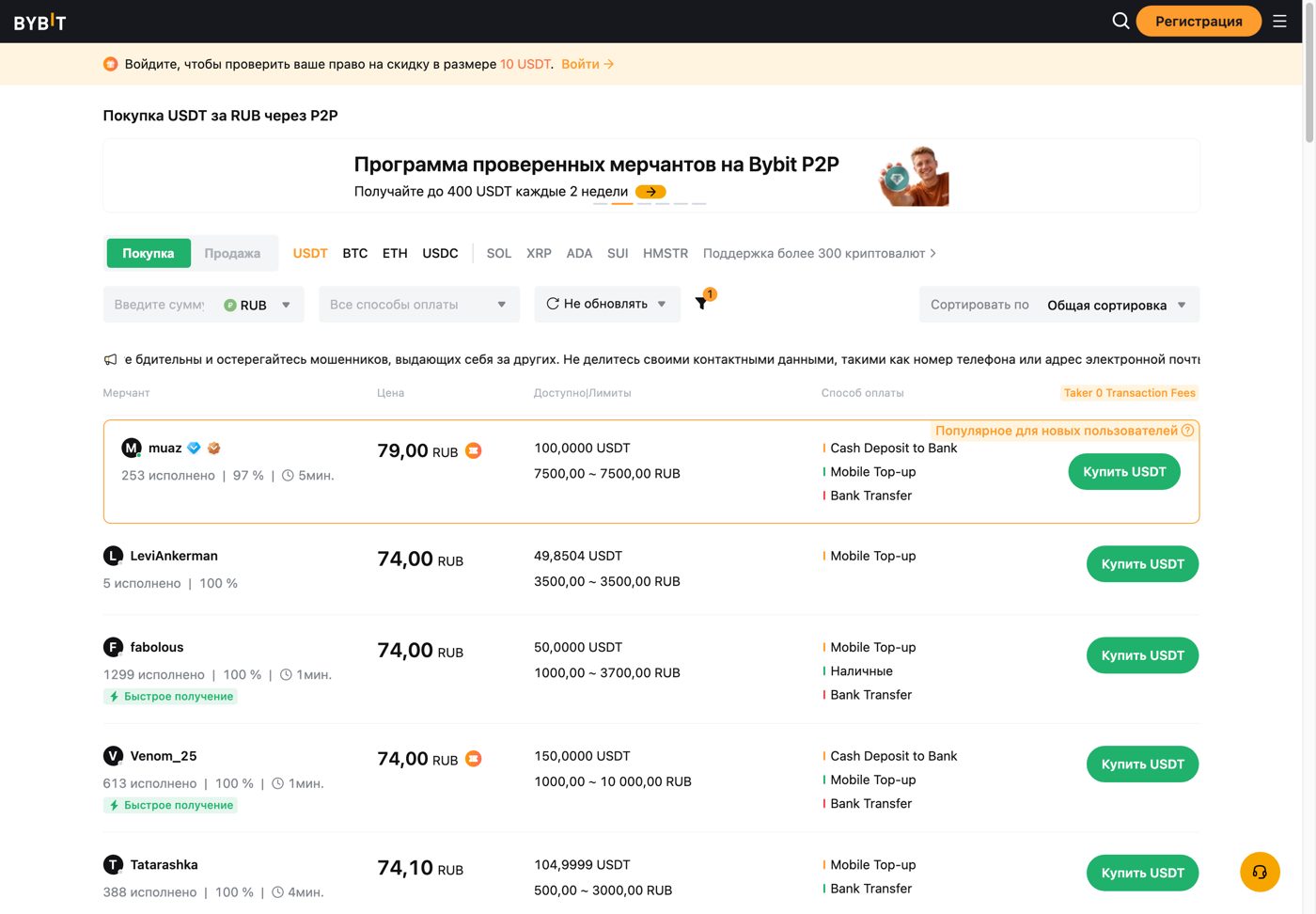Open the filter funnel icon

[701, 303]
